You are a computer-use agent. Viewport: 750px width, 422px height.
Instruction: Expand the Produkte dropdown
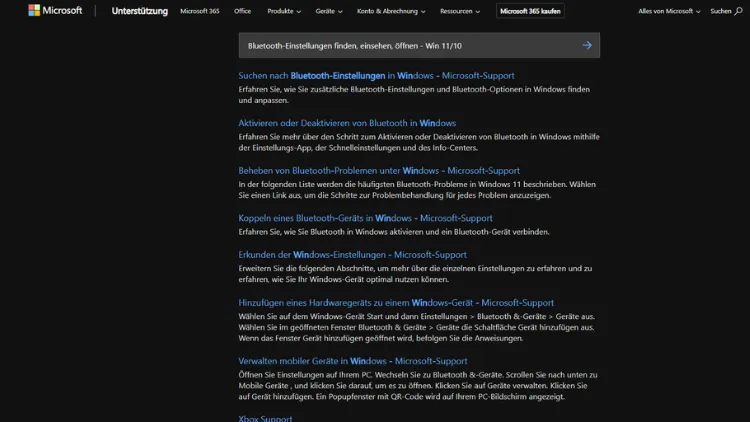pyautogui.click(x=284, y=11)
